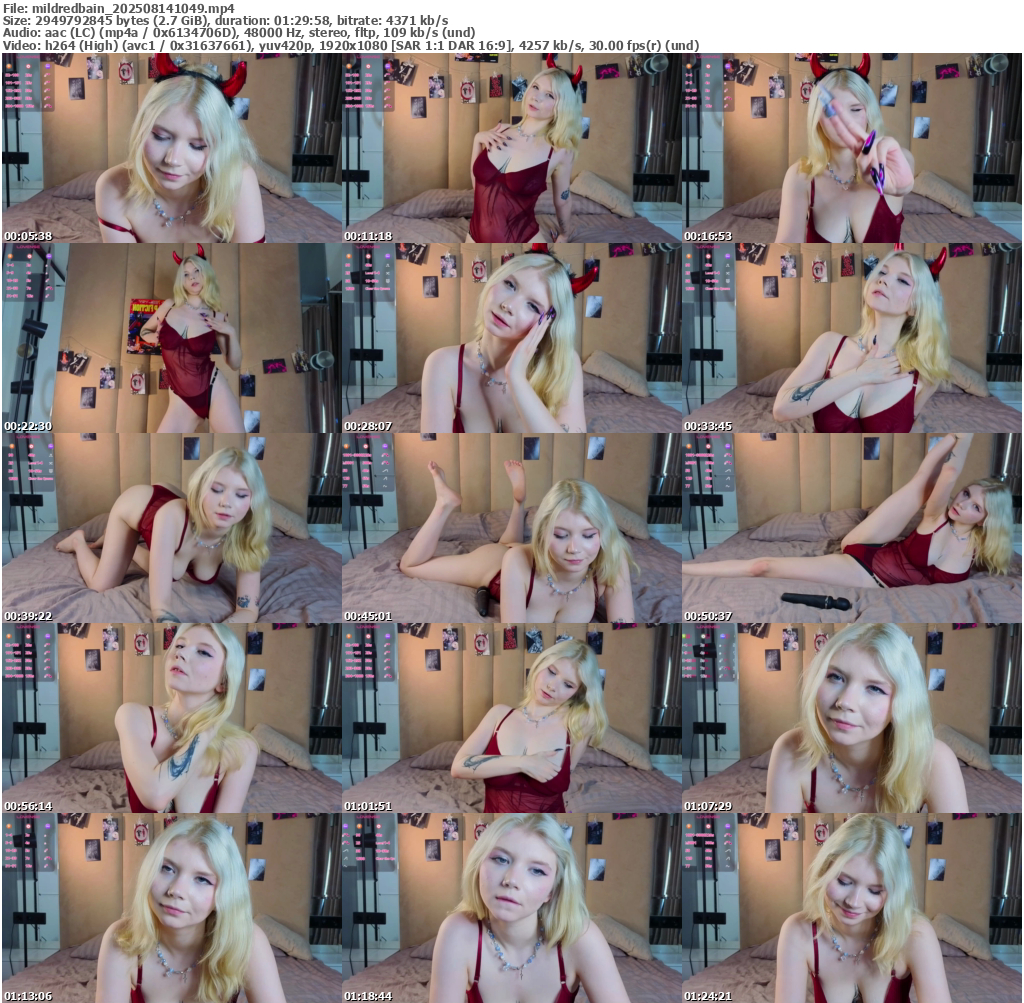Open the thumbnail stamped 00:39:22
Image resolution: width=1024 pixels, height=1003 pixels.
click(x=171, y=528)
